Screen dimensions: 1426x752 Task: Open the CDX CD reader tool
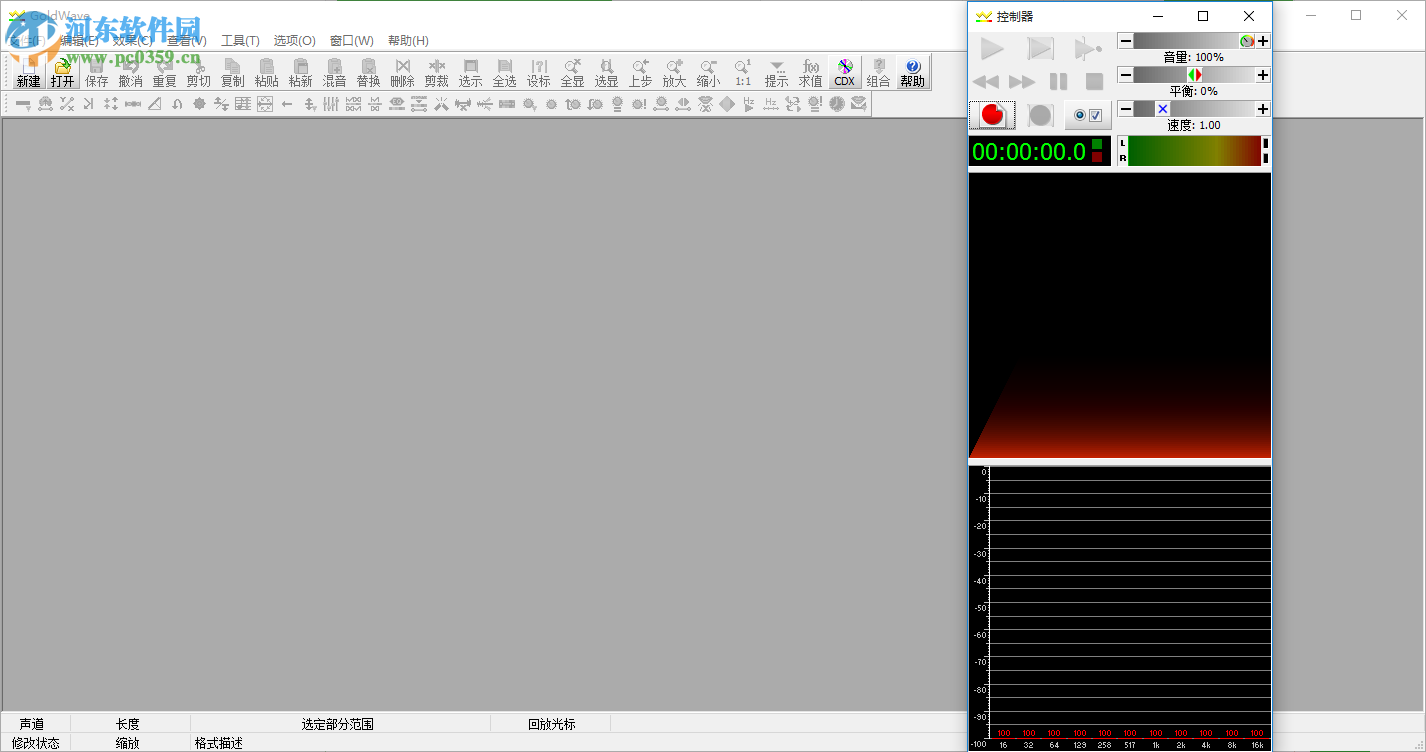(844, 72)
